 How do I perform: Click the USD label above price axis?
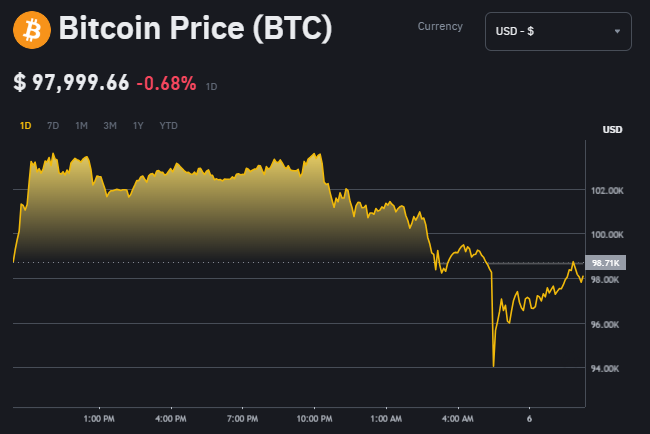click(612, 130)
